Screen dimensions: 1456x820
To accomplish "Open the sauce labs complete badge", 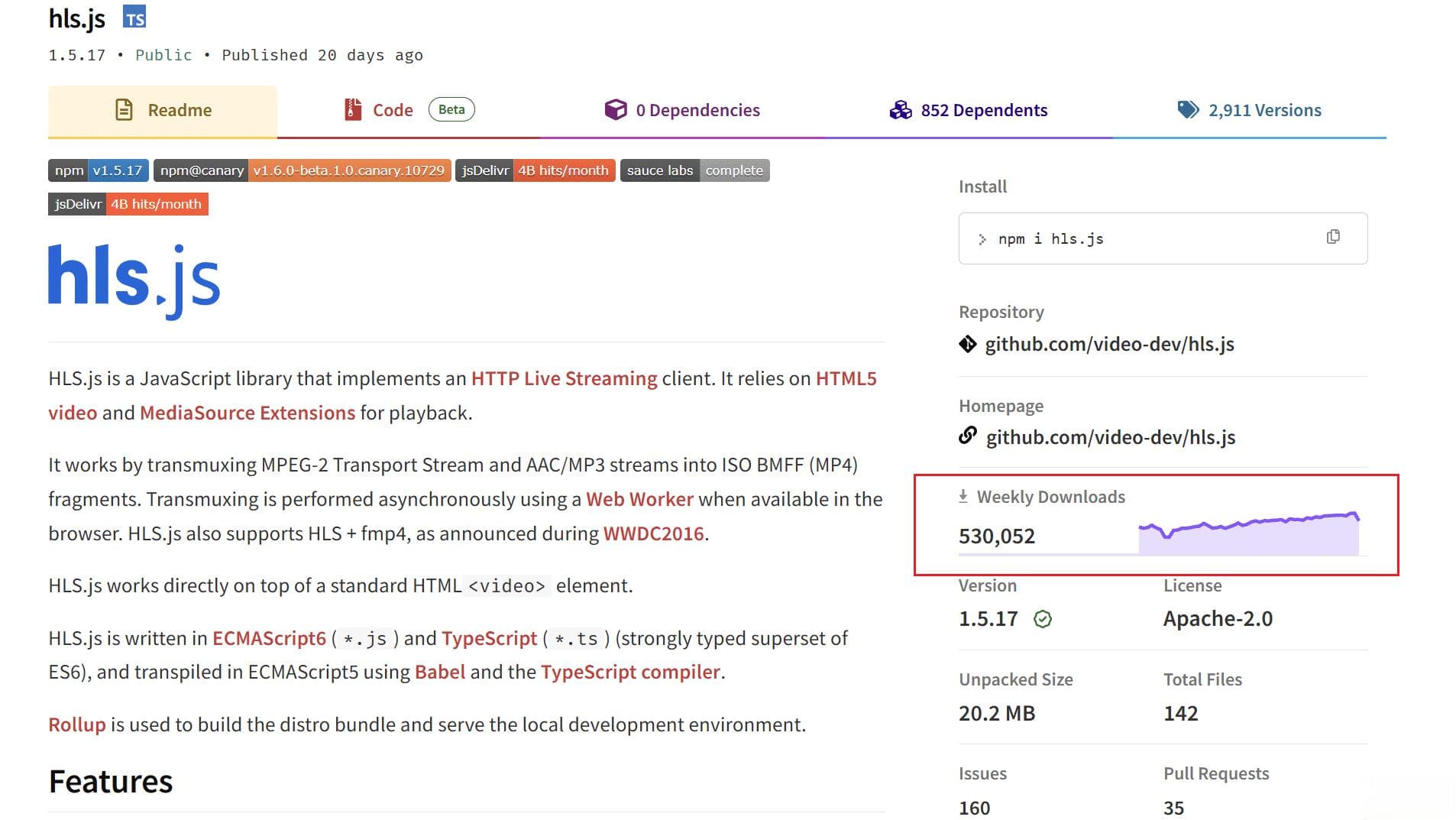I will pos(695,170).
